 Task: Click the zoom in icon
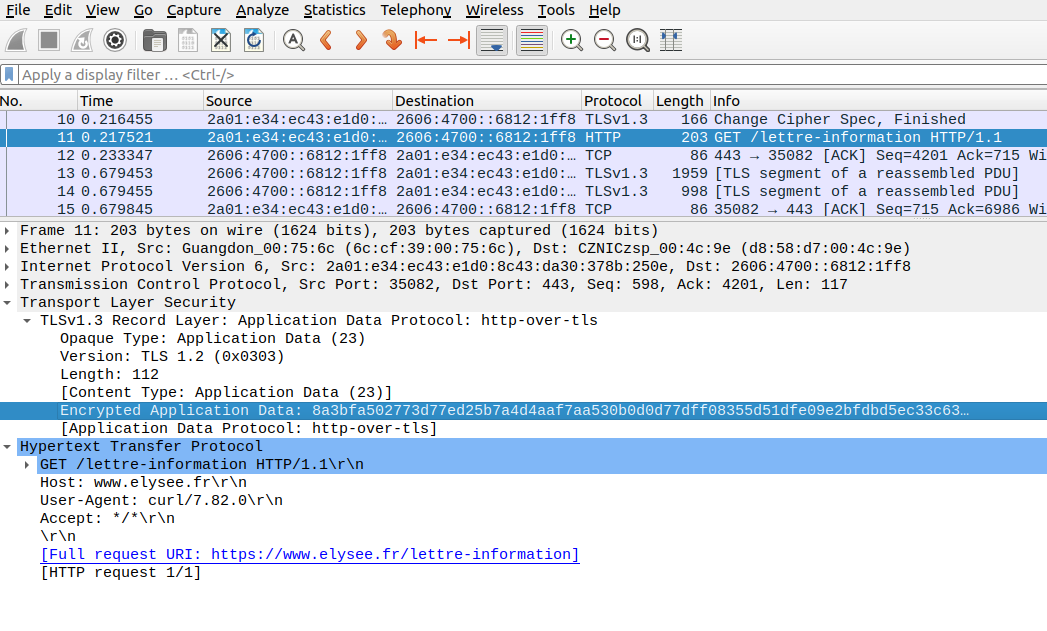coord(572,40)
